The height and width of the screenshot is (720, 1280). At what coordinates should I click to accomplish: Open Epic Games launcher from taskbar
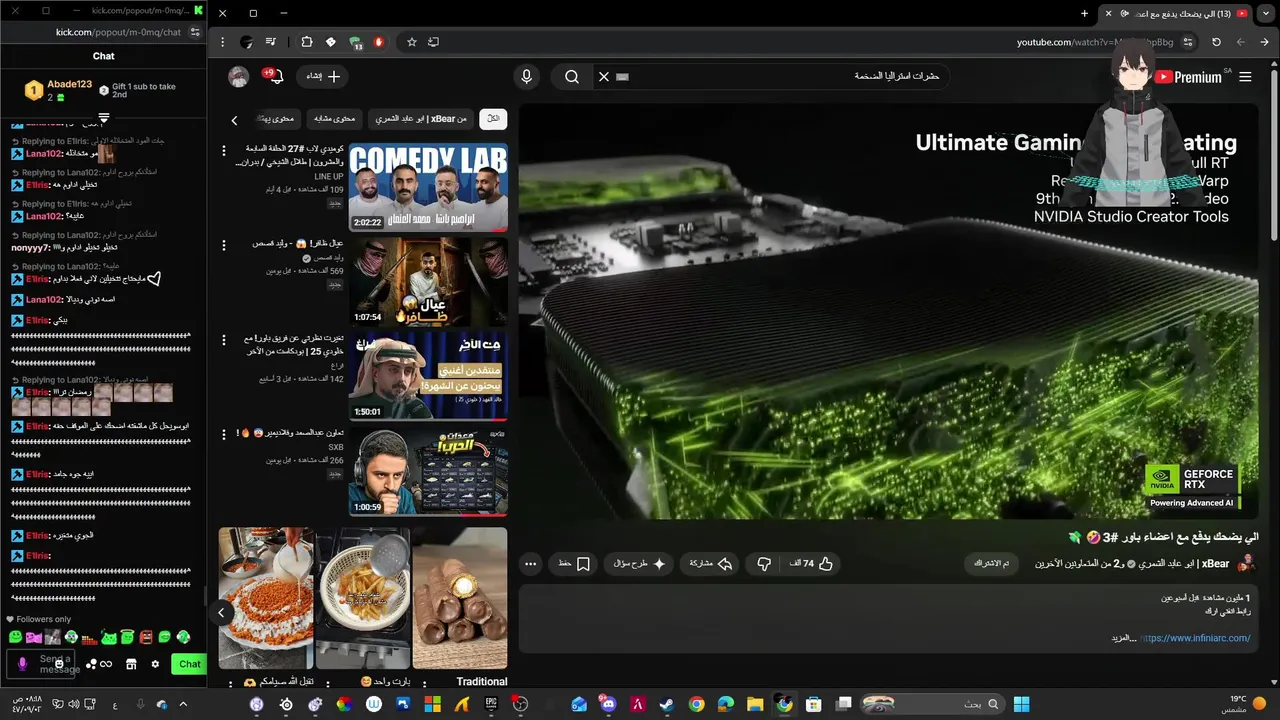click(491, 704)
